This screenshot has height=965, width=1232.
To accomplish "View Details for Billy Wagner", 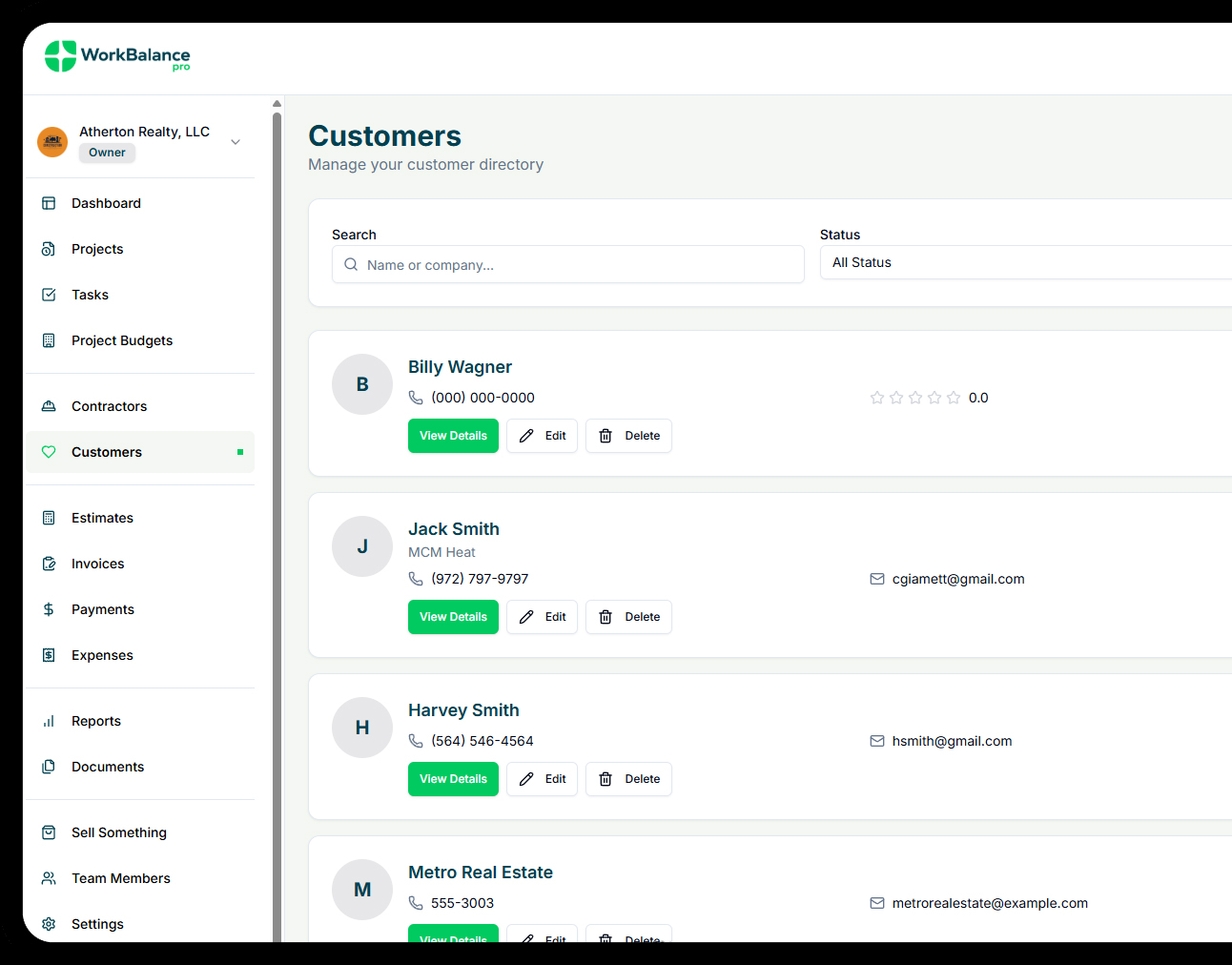I will [453, 436].
